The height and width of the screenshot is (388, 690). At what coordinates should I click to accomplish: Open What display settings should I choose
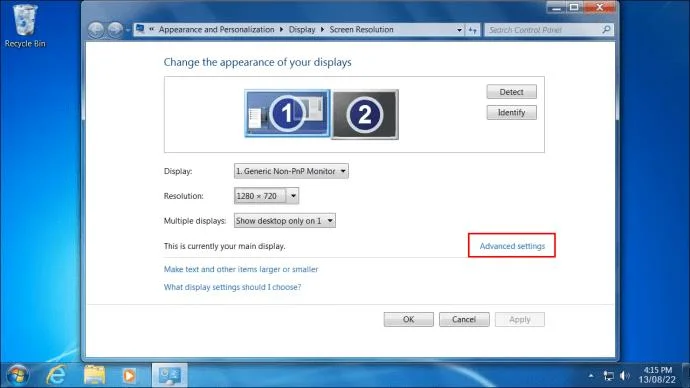[x=232, y=287]
